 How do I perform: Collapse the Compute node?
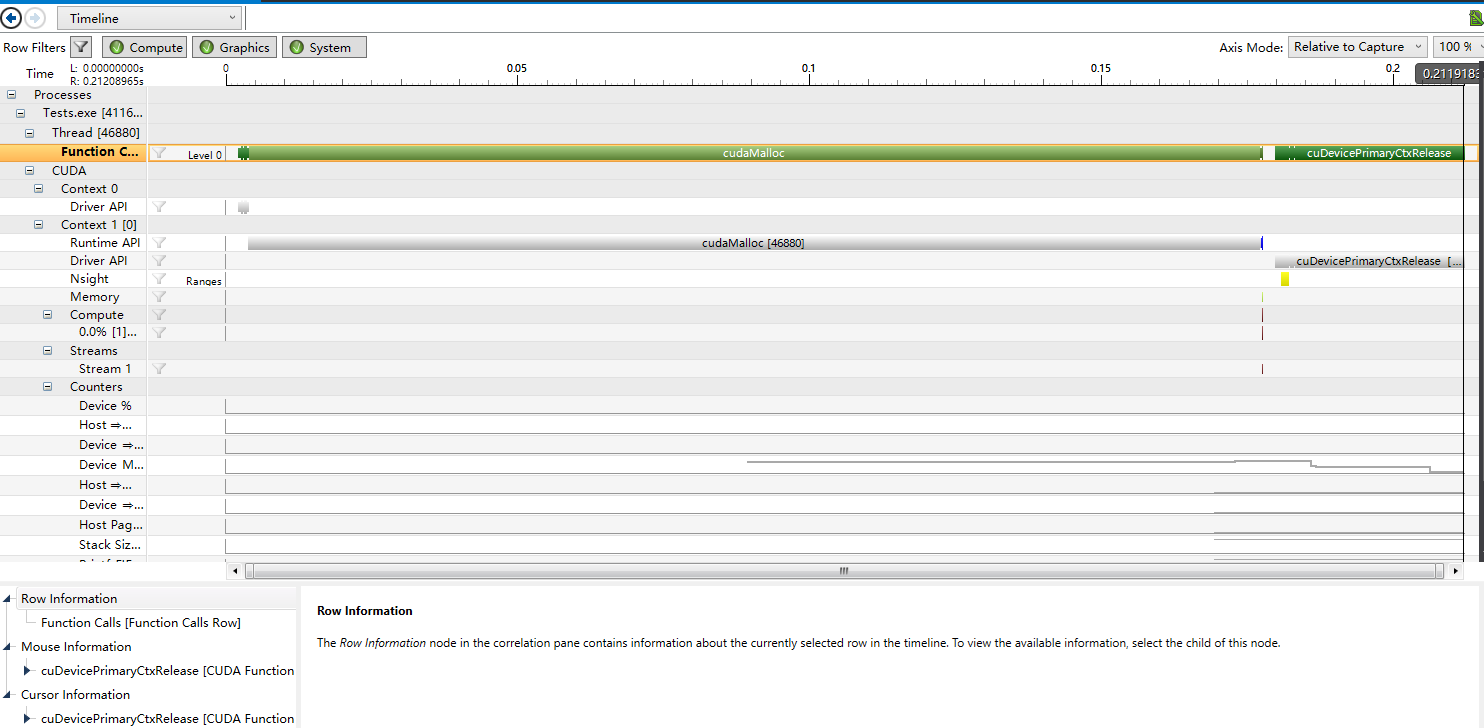(48, 315)
